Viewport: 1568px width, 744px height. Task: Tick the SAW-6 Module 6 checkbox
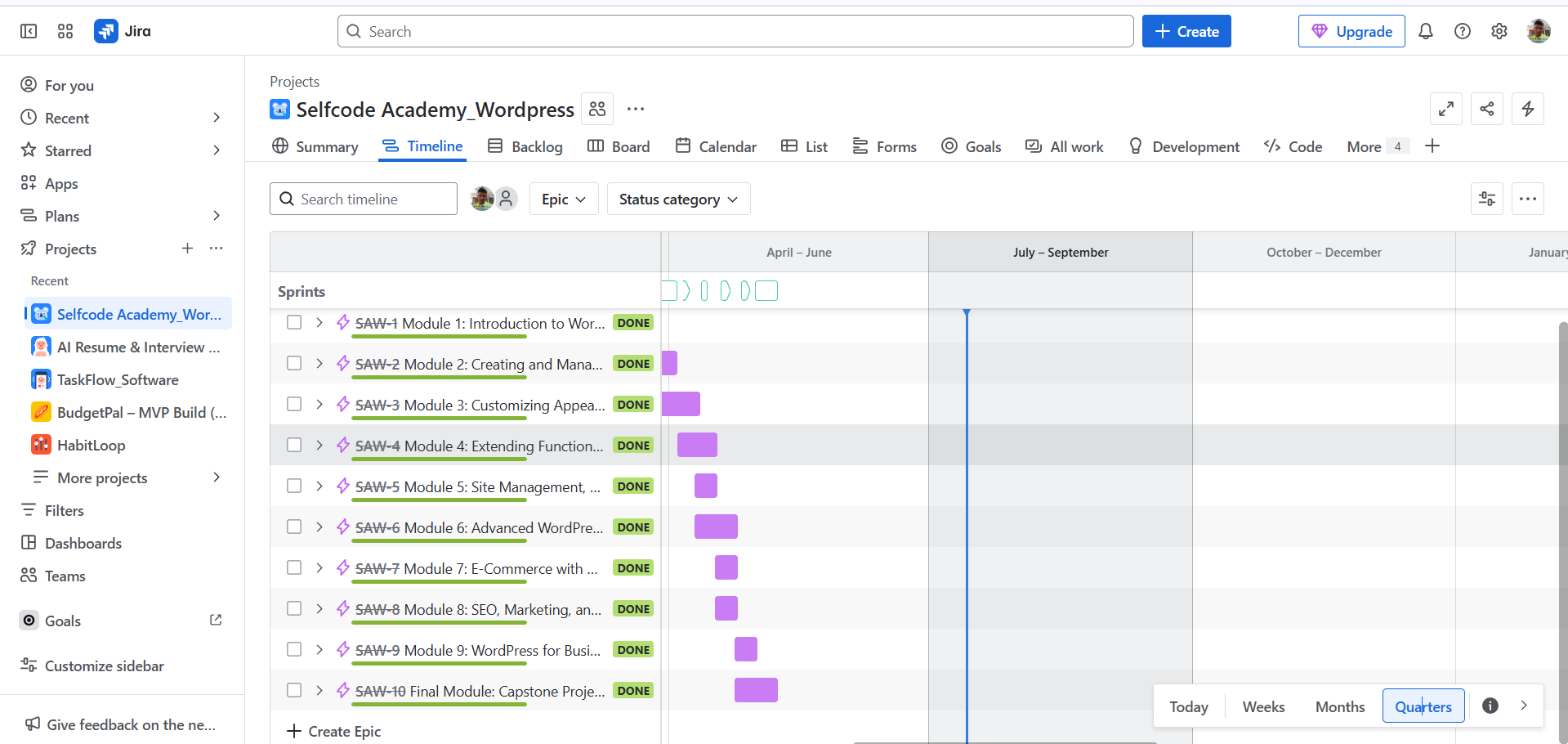[x=294, y=527]
